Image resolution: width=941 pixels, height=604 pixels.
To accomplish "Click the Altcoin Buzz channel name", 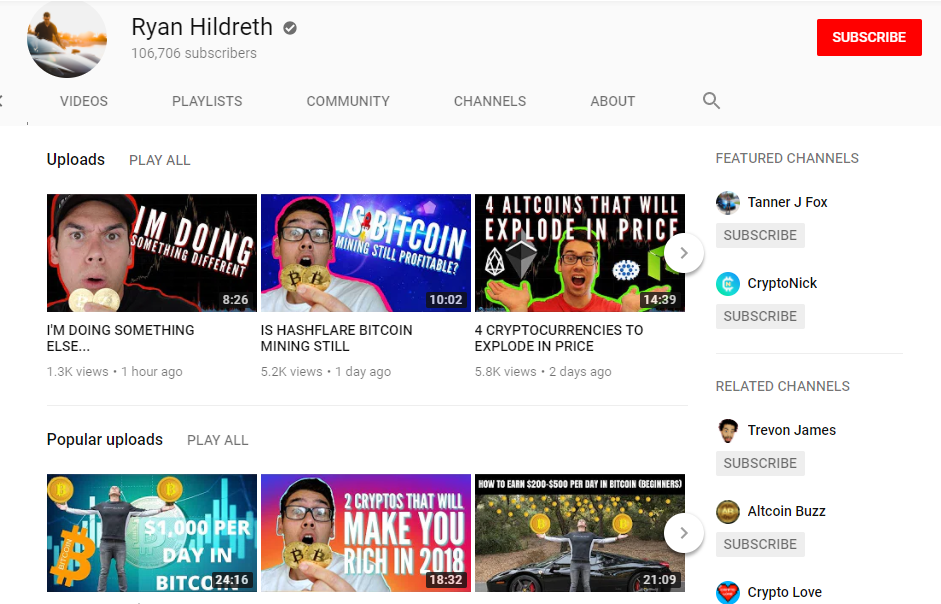I will (x=786, y=512).
